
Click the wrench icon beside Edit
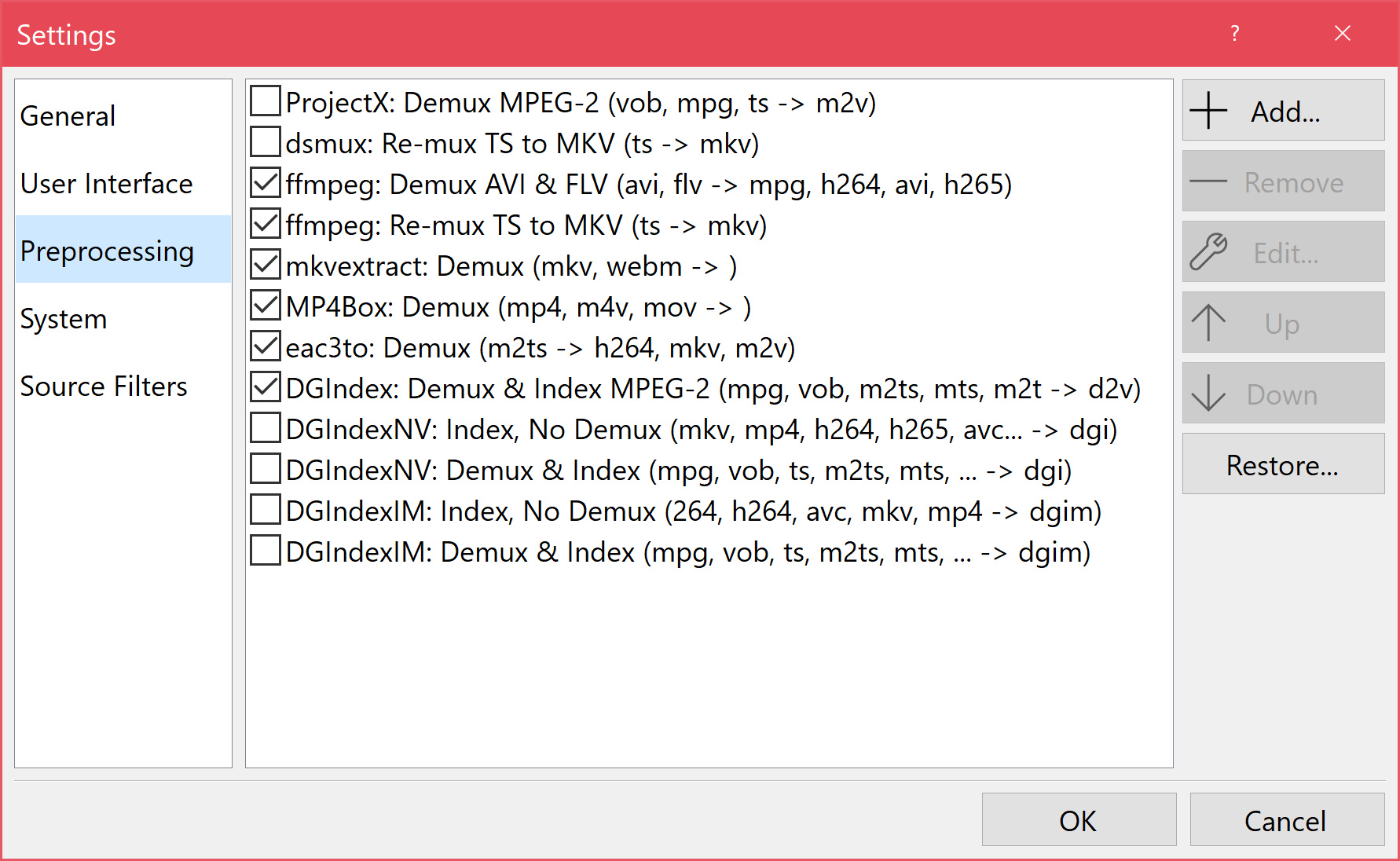pos(1208,252)
